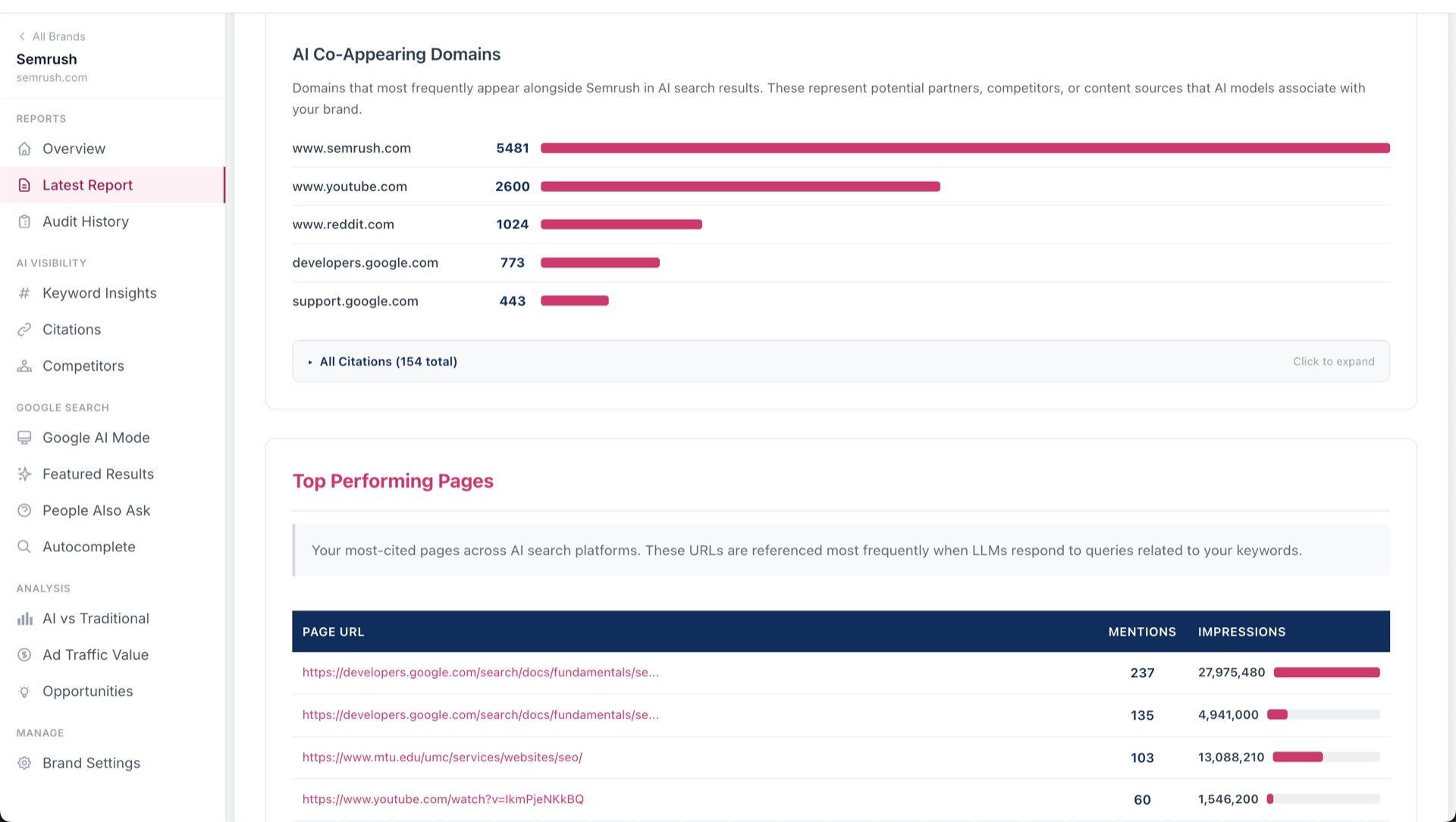Click the Audit History clipboard icon
1456x822 pixels.
[x=24, y=221]
